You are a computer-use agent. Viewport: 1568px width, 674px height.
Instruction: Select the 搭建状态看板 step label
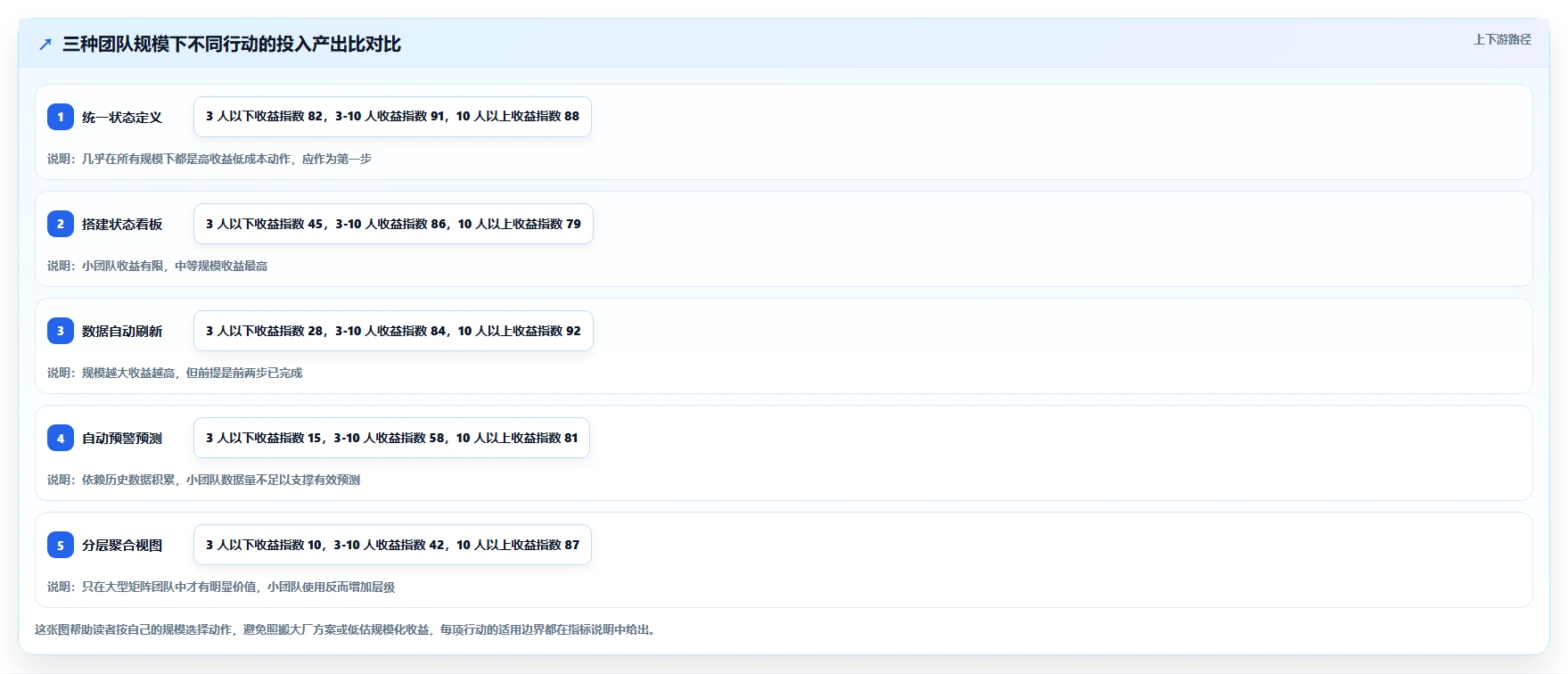pos(122,224)
